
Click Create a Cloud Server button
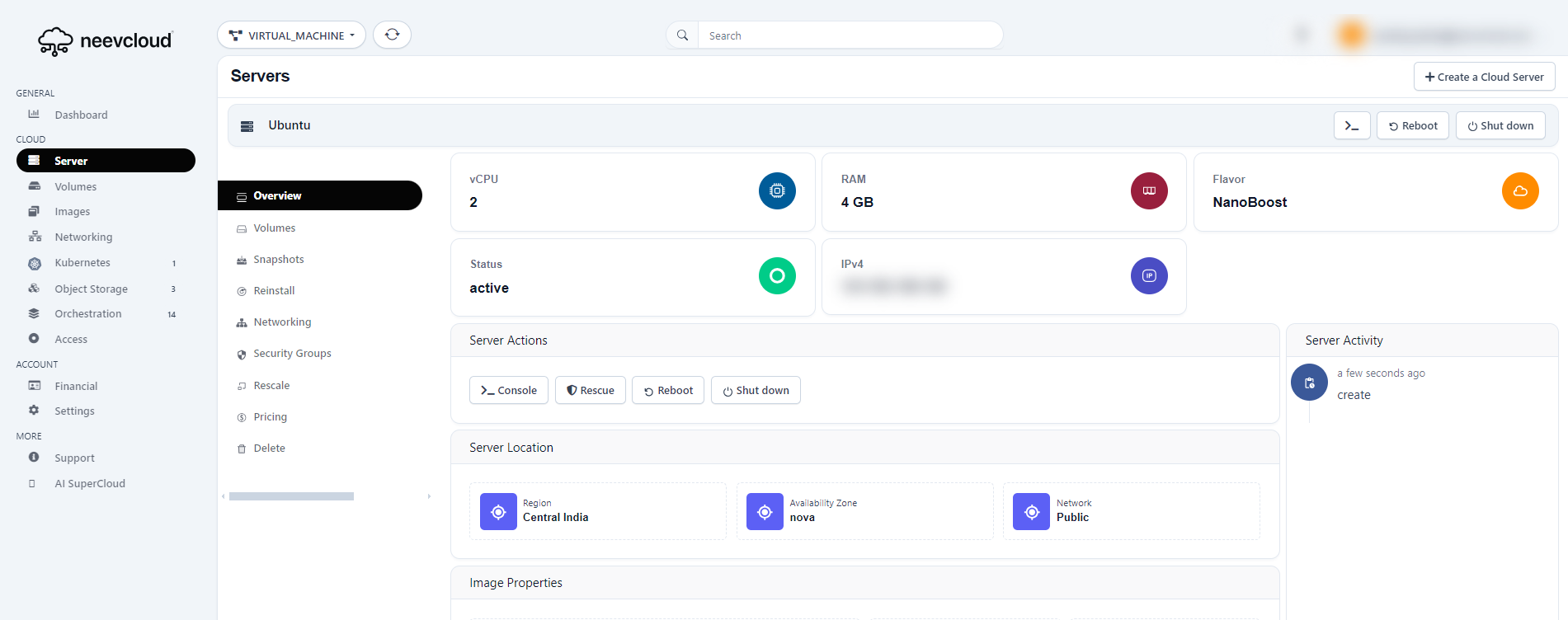[x=1484, y=77]
